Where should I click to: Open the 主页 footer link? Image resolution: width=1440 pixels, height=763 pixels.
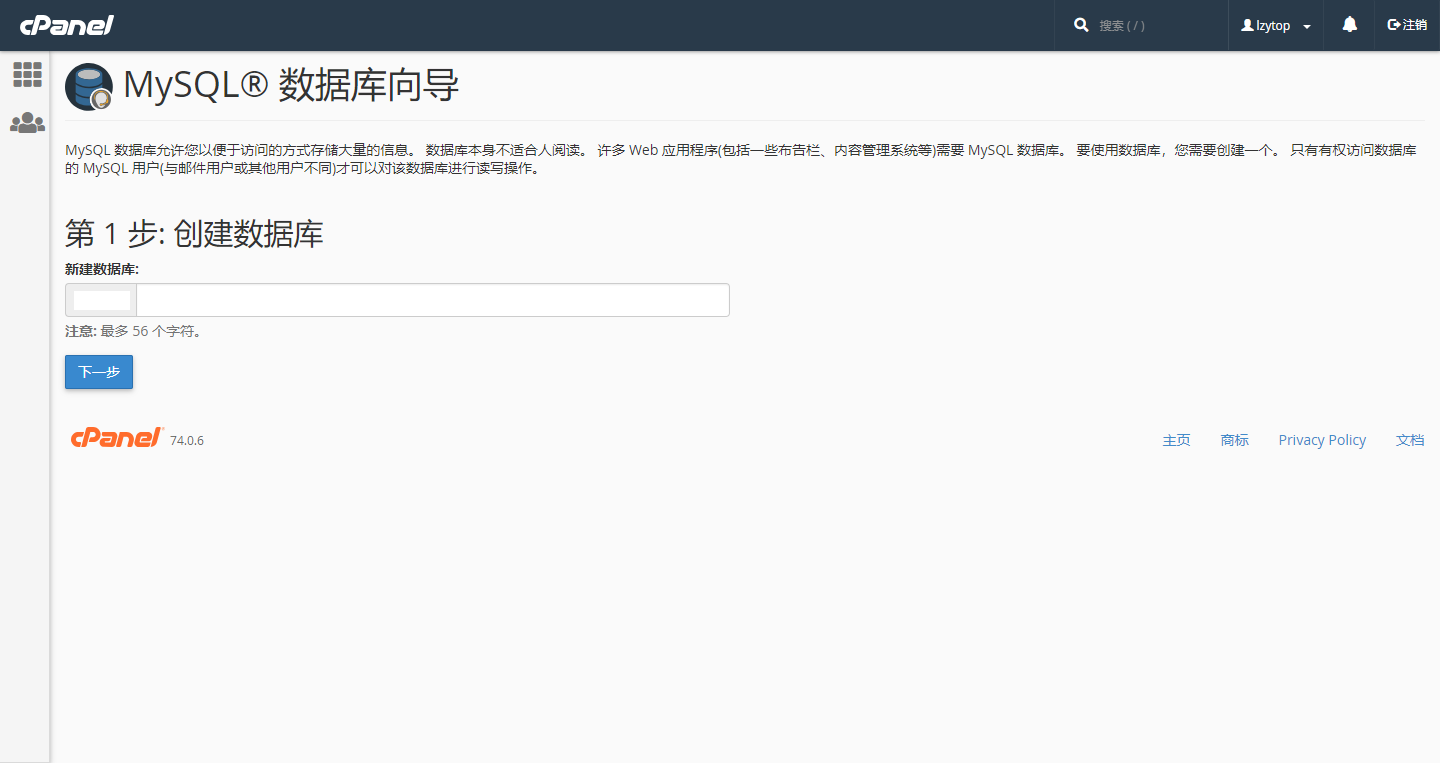(1176, 440)
